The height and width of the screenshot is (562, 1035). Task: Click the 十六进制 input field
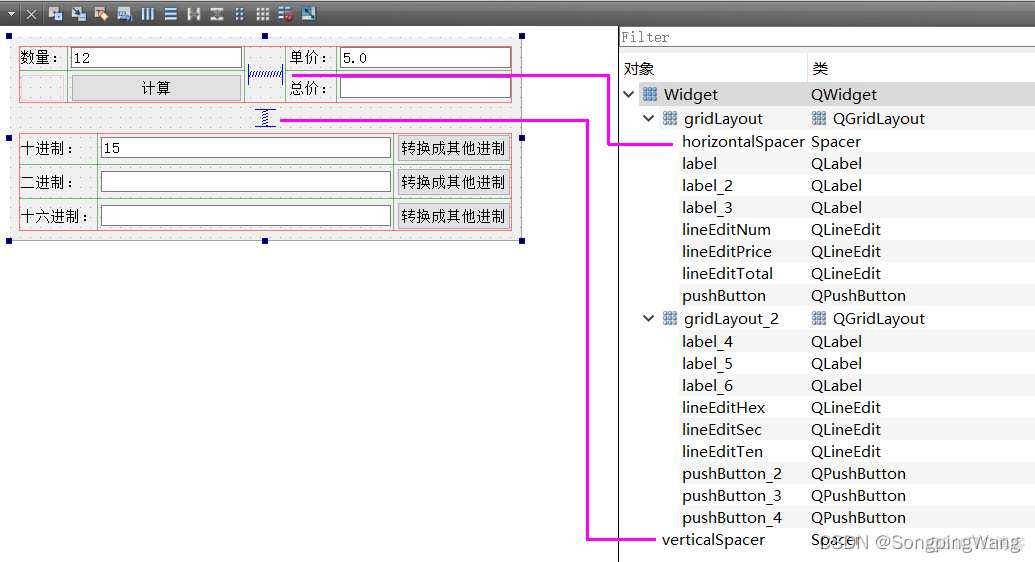(246, 216)
